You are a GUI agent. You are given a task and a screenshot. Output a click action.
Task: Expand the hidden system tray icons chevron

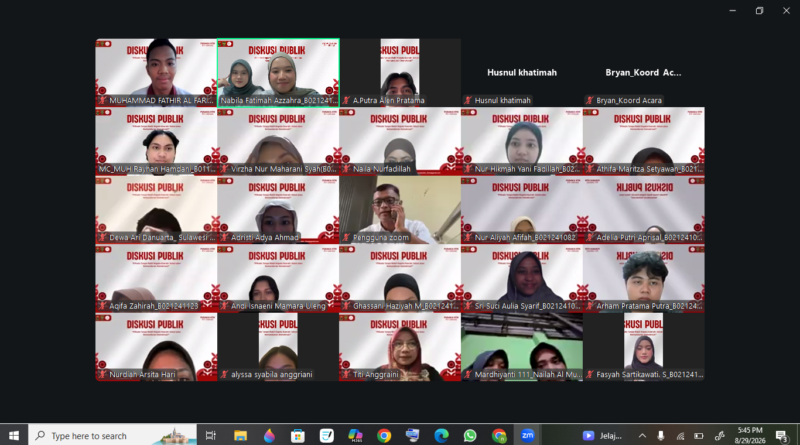642,436
